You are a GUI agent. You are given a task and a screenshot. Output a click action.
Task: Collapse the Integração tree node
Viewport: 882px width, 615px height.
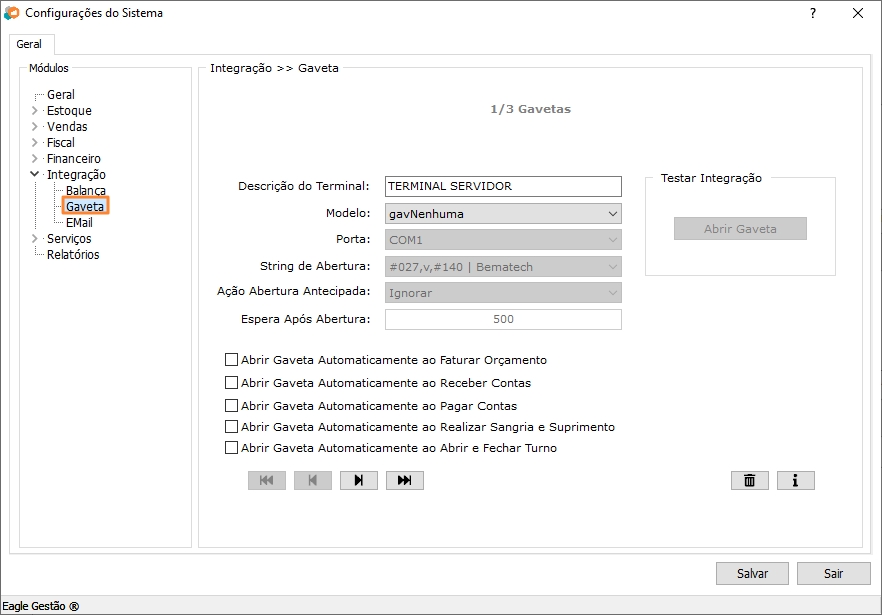coord(35,175)
